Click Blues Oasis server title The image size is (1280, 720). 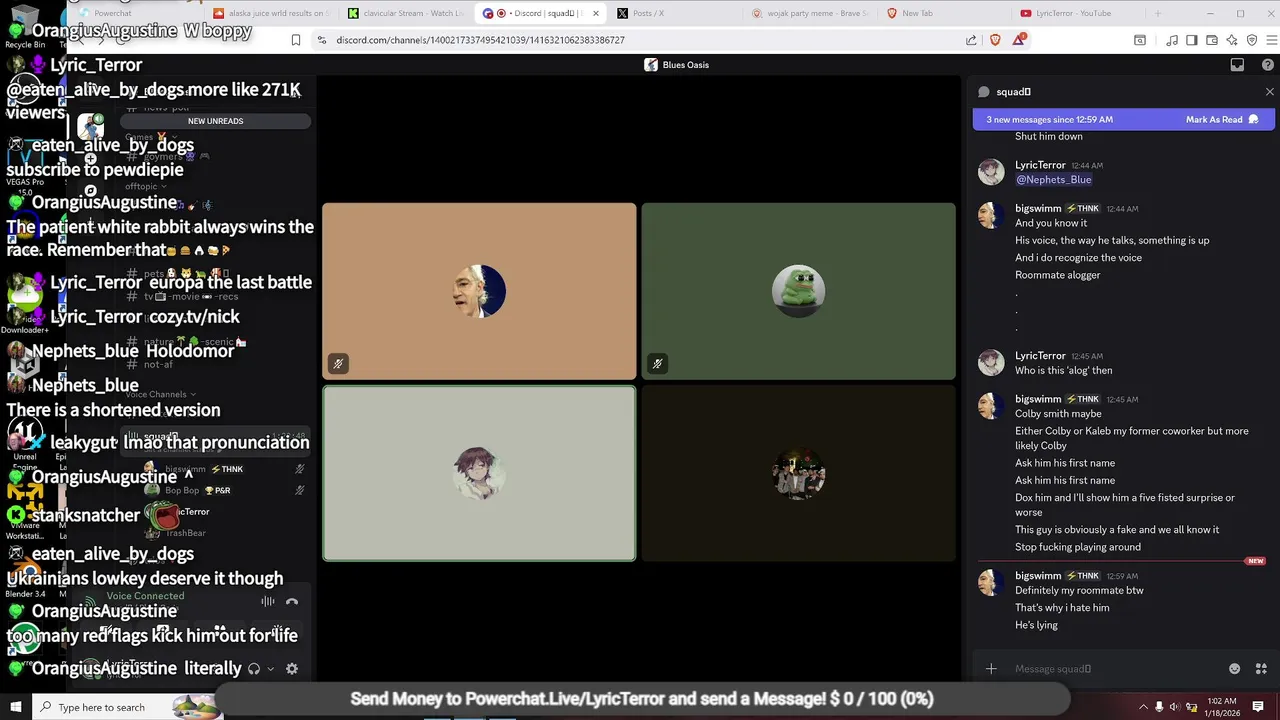click(685, 65)
